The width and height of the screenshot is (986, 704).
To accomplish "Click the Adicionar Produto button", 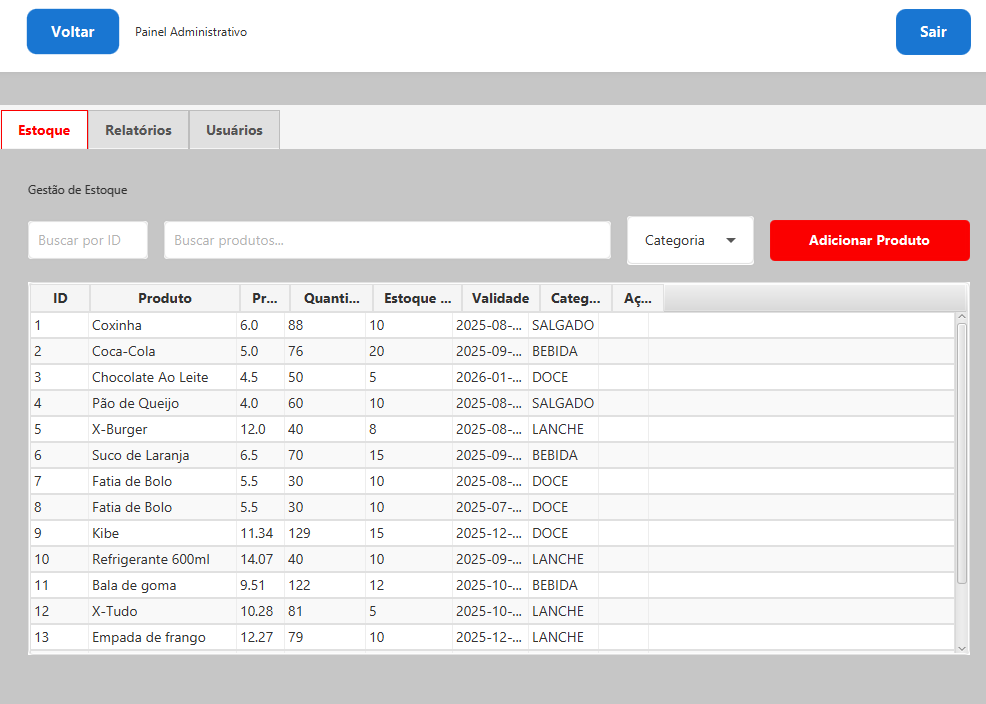I will click(869, 240).
